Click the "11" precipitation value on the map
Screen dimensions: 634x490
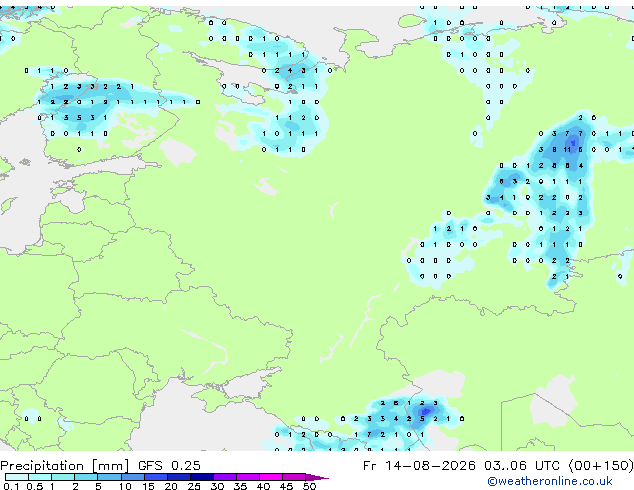click(x=567, y=150)
